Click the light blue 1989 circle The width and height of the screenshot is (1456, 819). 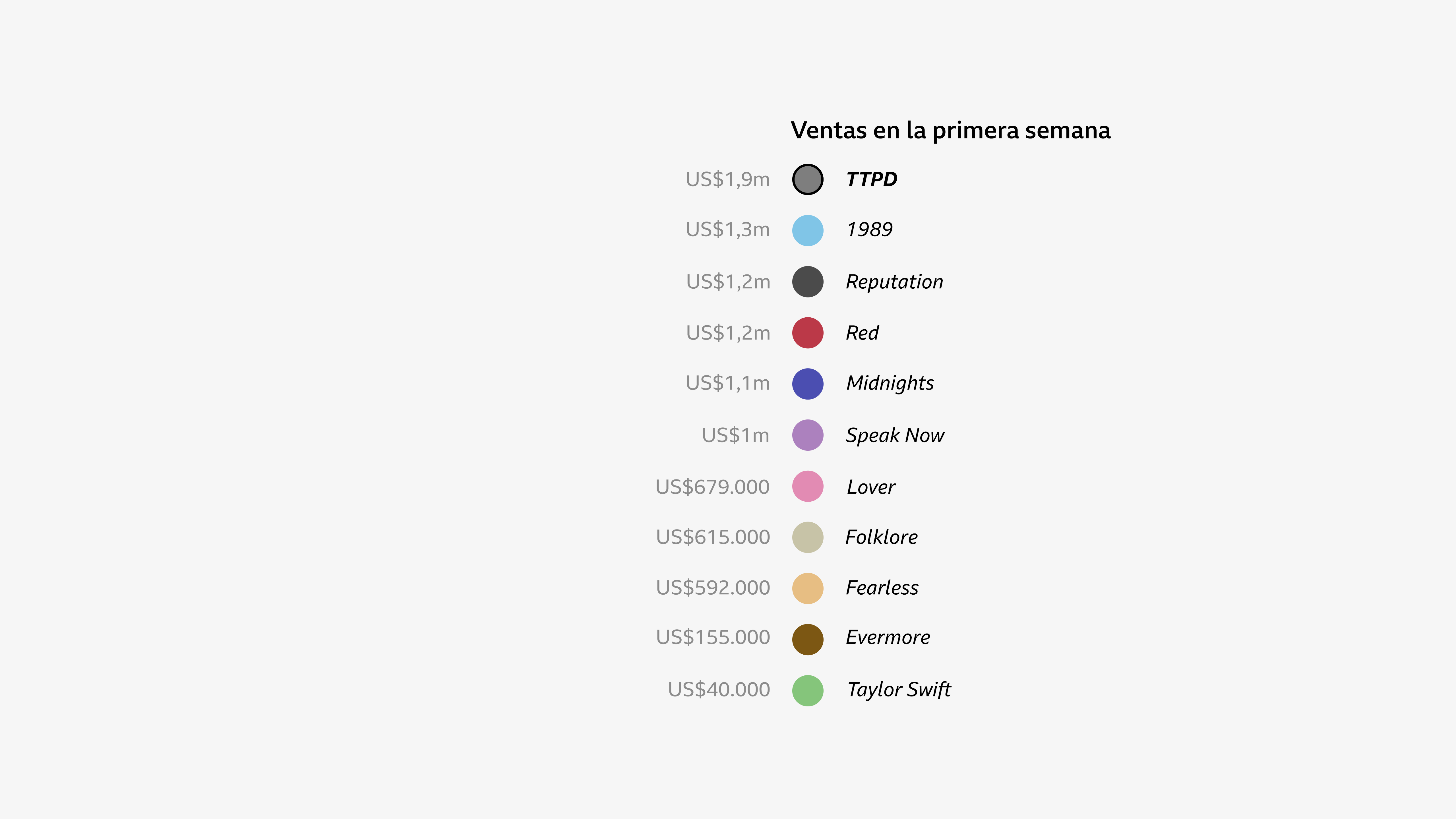808,231
